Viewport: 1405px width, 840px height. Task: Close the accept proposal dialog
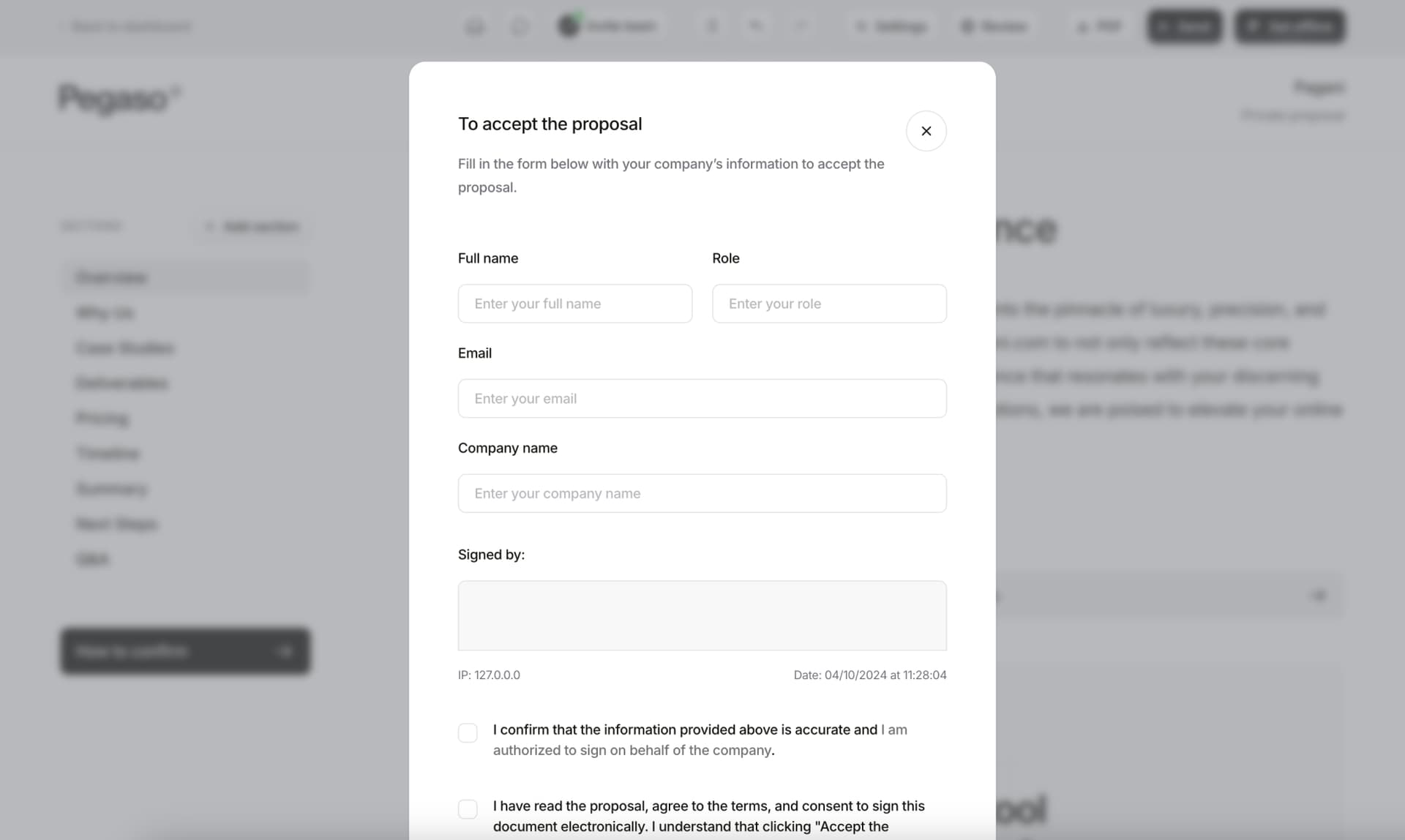pyautogui.click(x=926, y=131)
